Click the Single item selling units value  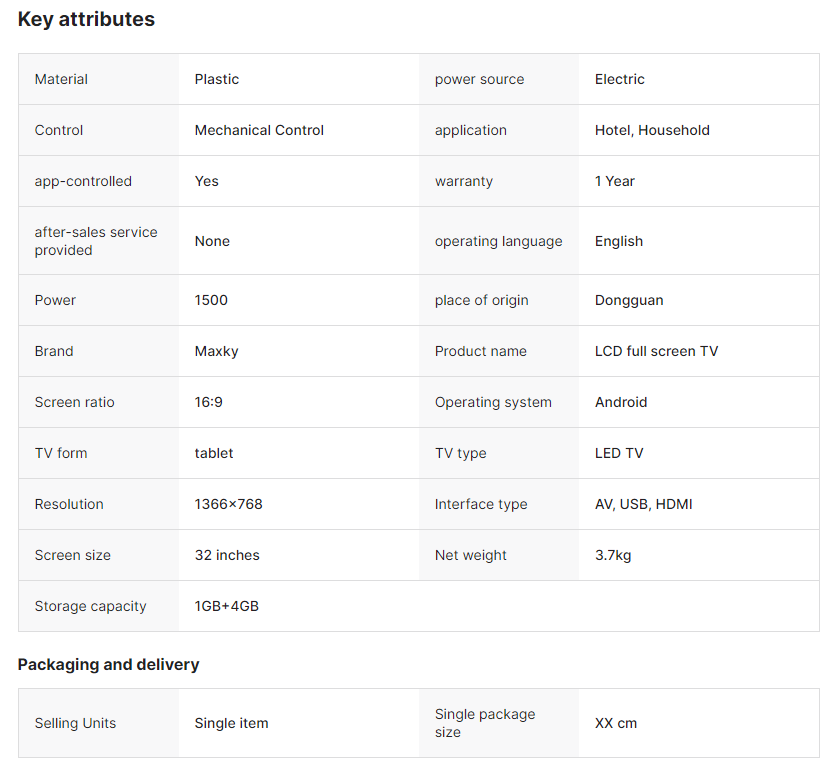click(x=231, y=723)
